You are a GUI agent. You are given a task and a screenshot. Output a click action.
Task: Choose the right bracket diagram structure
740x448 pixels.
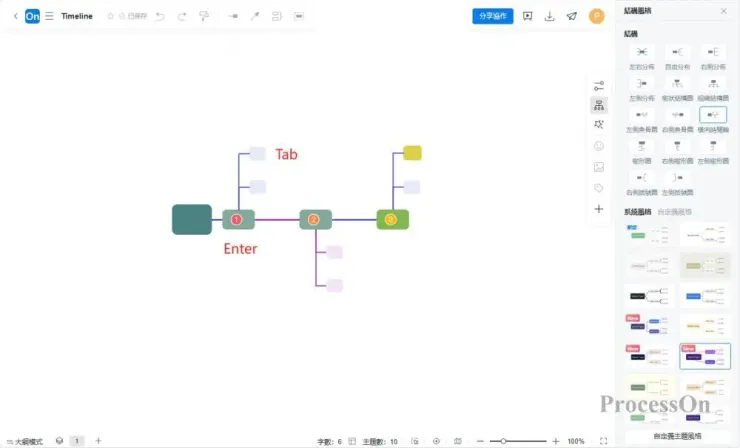tap(642, 183)
